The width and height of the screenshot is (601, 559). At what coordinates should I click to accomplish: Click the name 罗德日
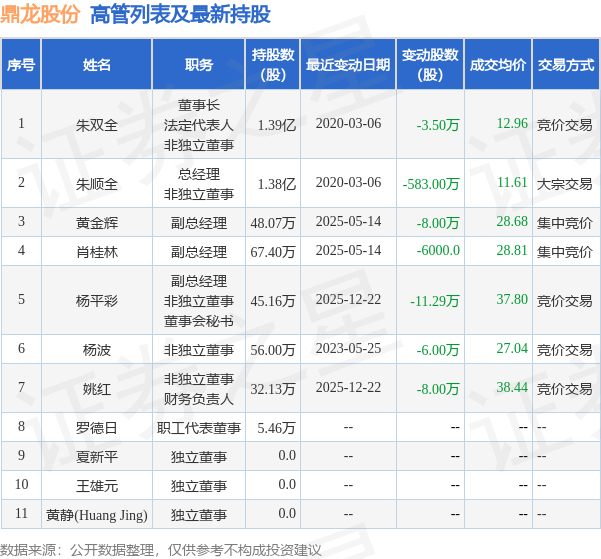coord(97,428)
